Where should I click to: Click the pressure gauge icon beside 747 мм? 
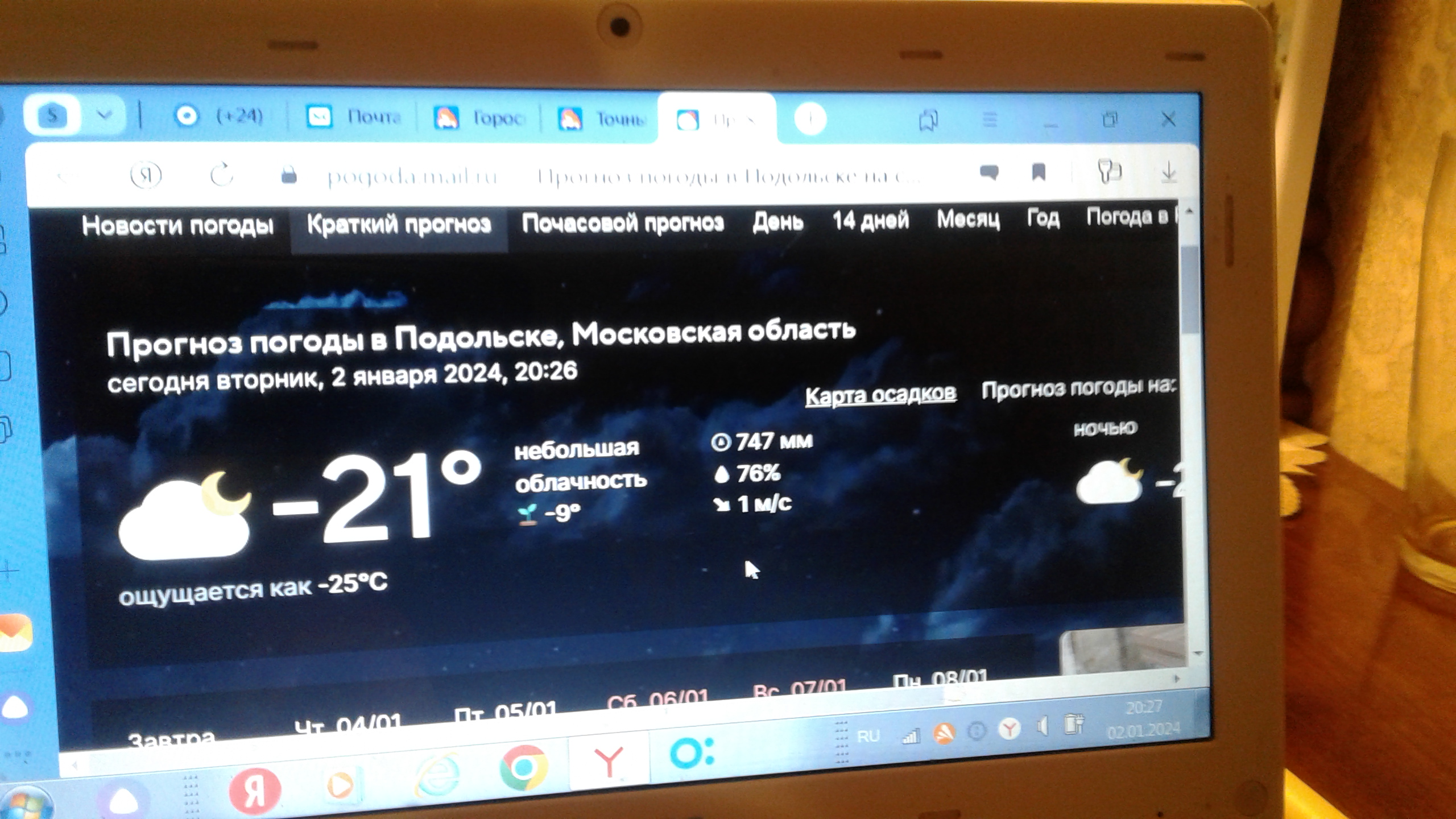tap(721, 442)
